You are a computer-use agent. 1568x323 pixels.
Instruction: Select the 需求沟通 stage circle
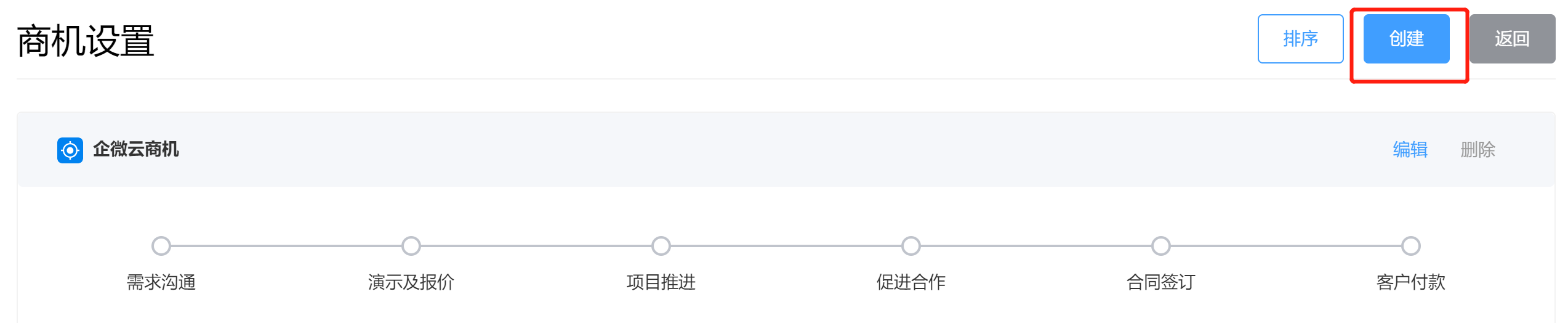[x=161, y=246]
